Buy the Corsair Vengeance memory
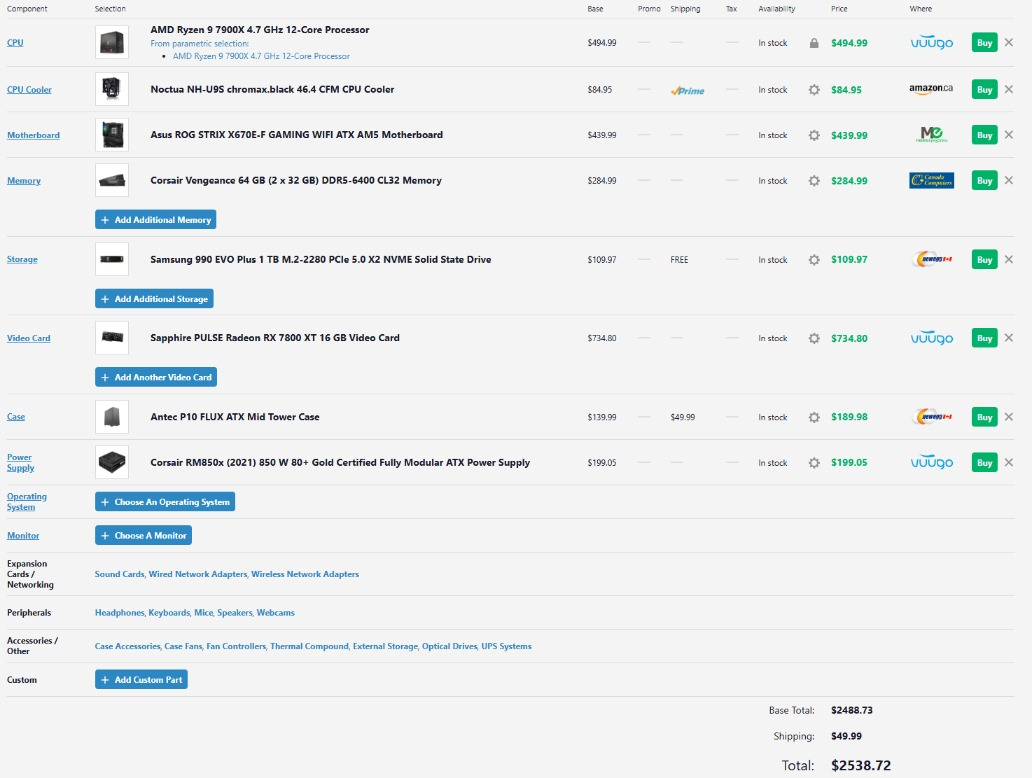 pos(984,180)
